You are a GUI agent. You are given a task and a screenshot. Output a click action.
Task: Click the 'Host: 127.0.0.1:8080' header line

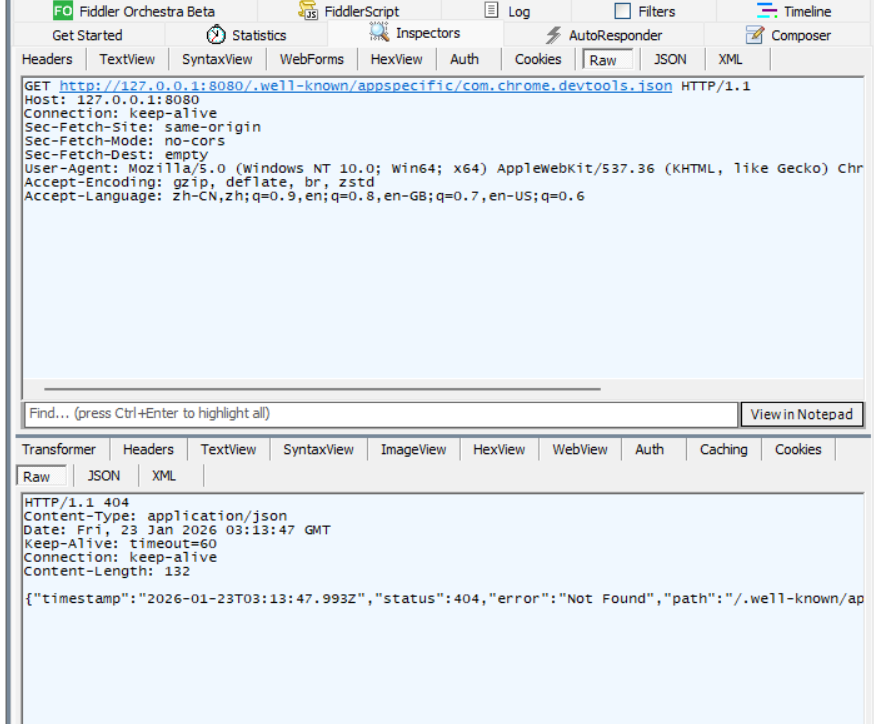112,100
